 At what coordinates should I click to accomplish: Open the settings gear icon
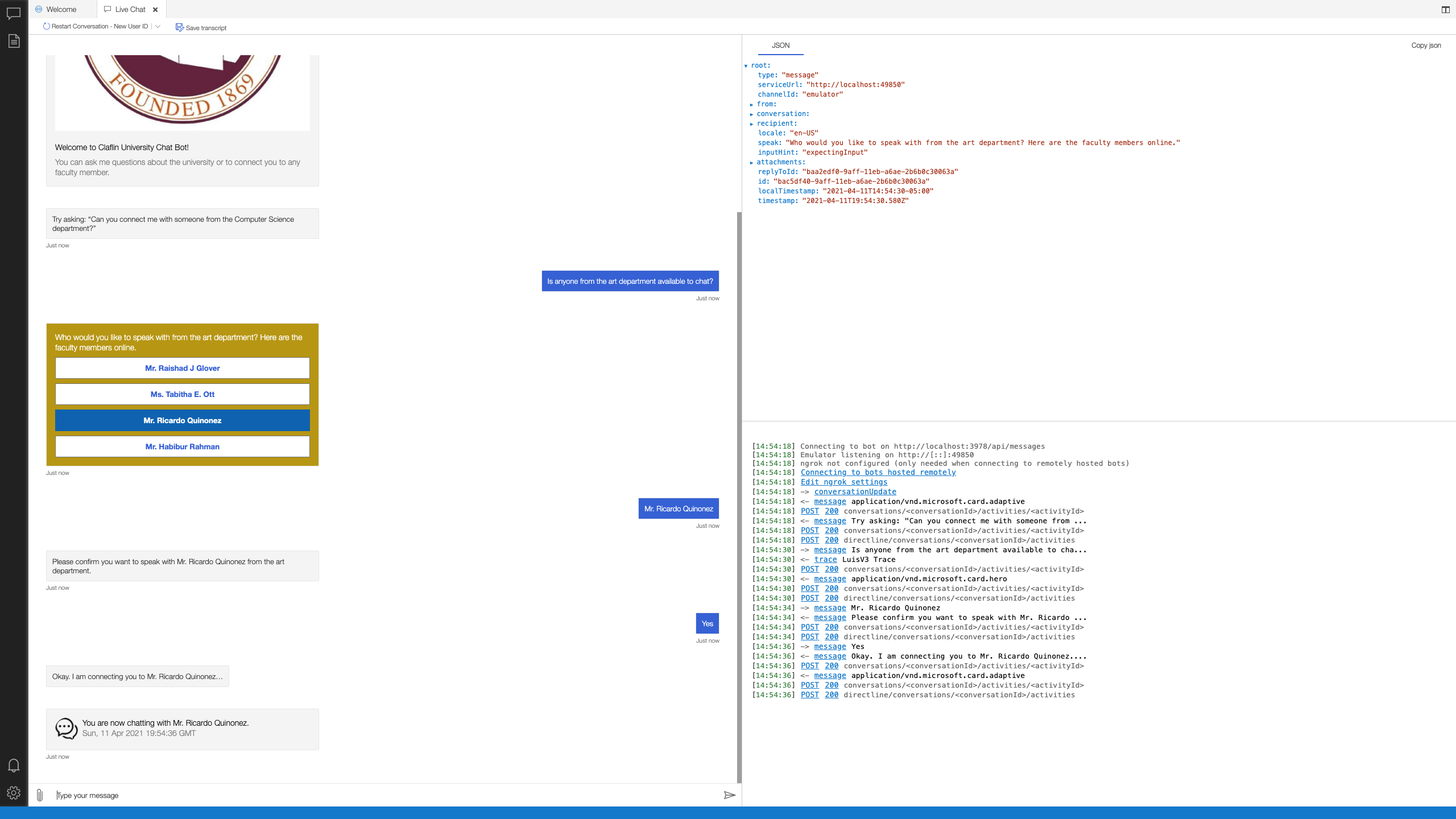[14, 793]
